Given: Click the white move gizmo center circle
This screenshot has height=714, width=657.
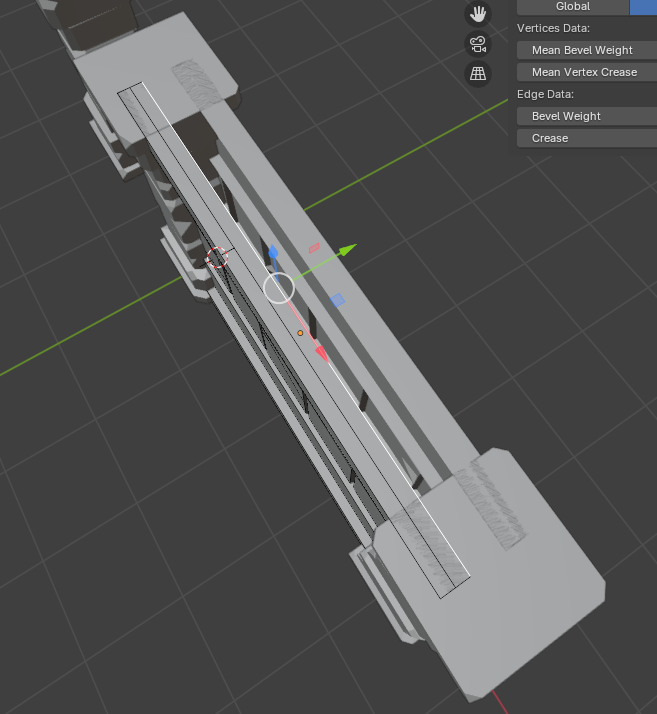Looking at the screenshot, I should pyautogui.click(x=279, y=288).
